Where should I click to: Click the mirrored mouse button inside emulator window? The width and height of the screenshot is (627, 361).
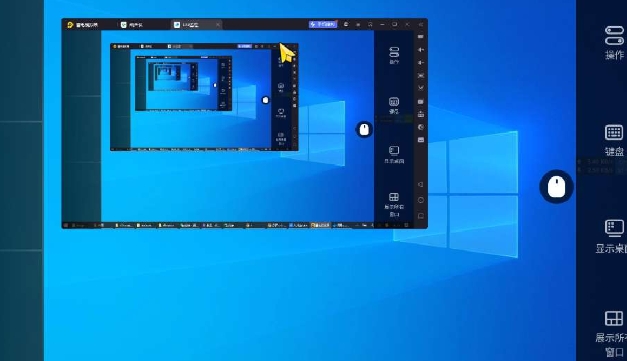click(364, 130)
